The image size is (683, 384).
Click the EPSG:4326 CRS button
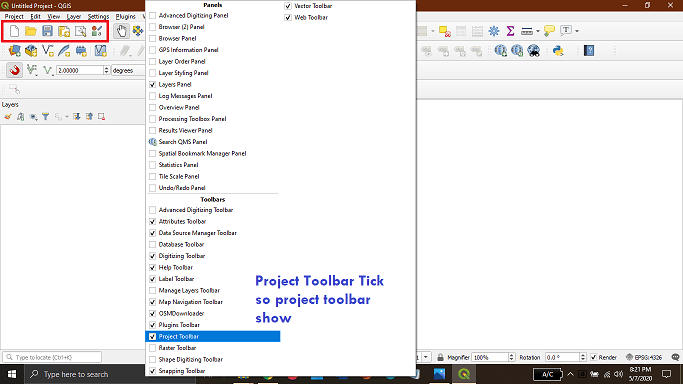coord(644,357)
